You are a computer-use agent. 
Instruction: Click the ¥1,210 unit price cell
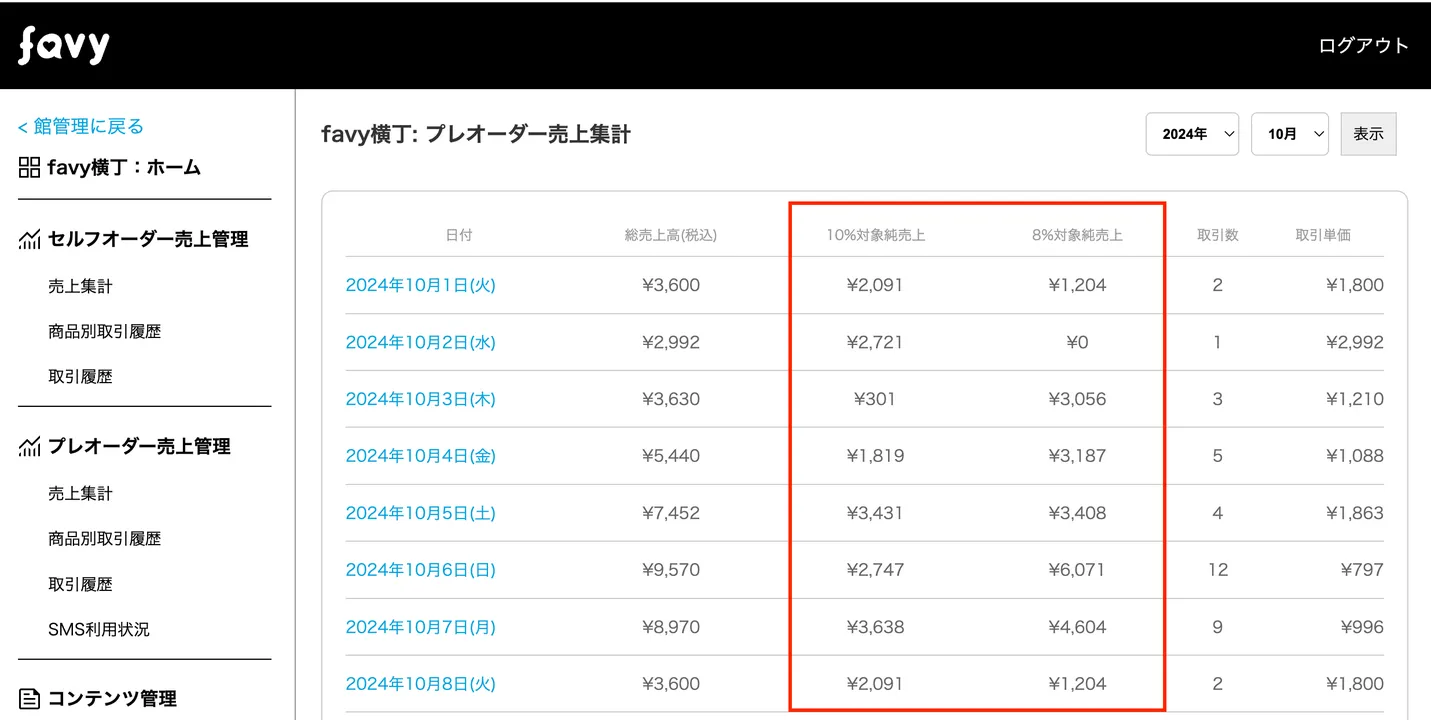[1355, 399]
